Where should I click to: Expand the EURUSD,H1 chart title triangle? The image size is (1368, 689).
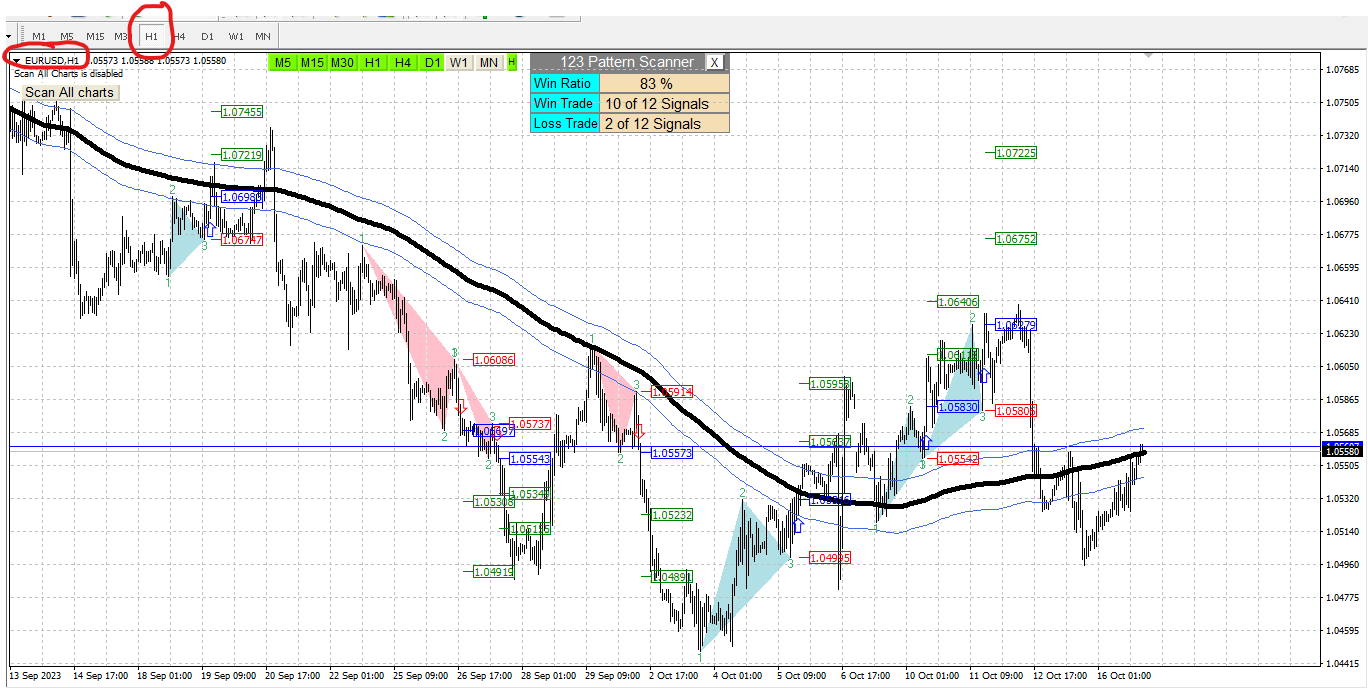click(x=17, y=60)
